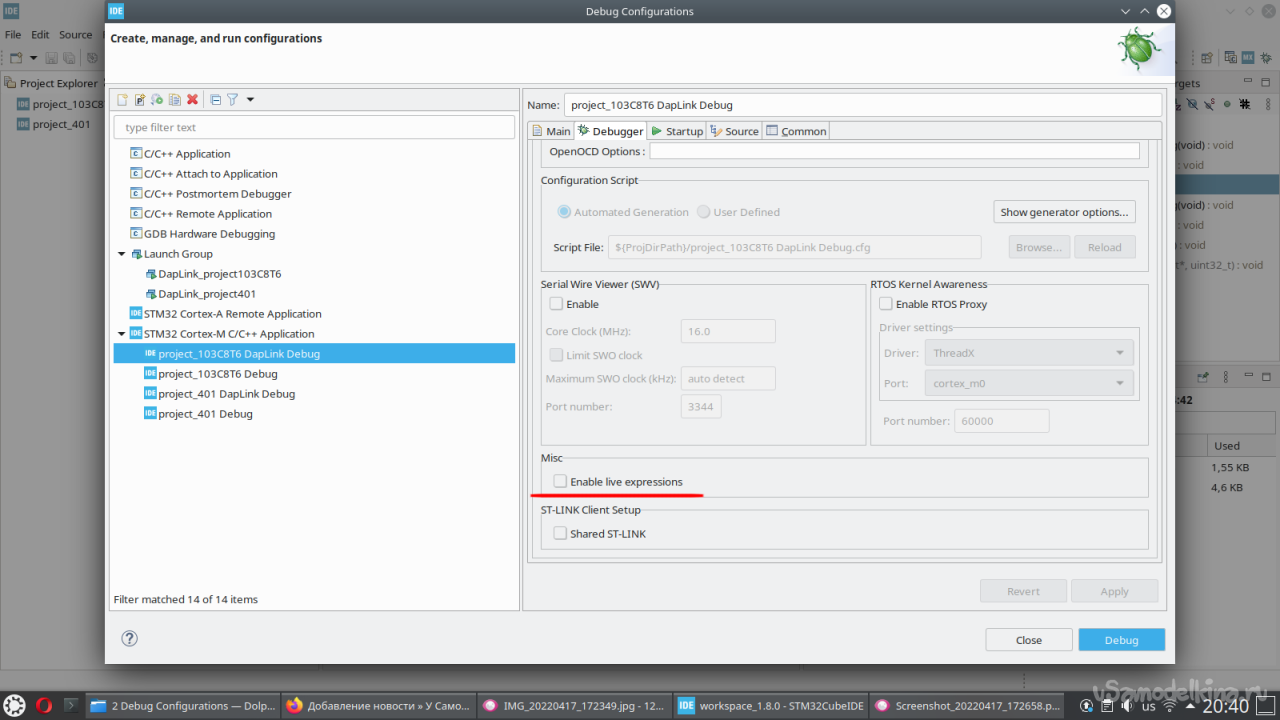Open the Port cortex_m0 dropdown
Viewport: 1280px width, 720px height.
tap(1030, 383)
